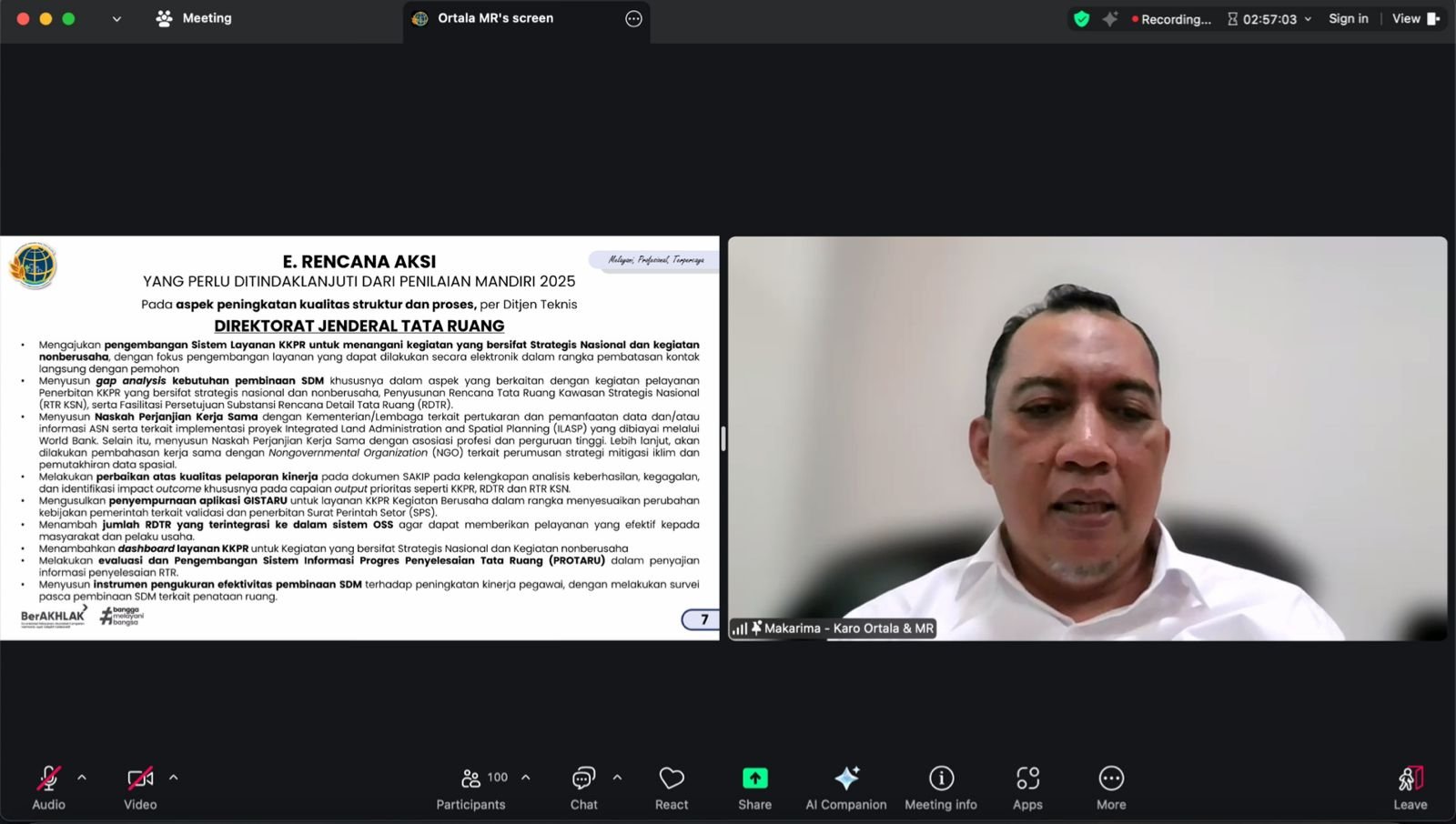Click the View button
The image size is (1456, 824).
pyautogui.click(x=1407, y=18)
